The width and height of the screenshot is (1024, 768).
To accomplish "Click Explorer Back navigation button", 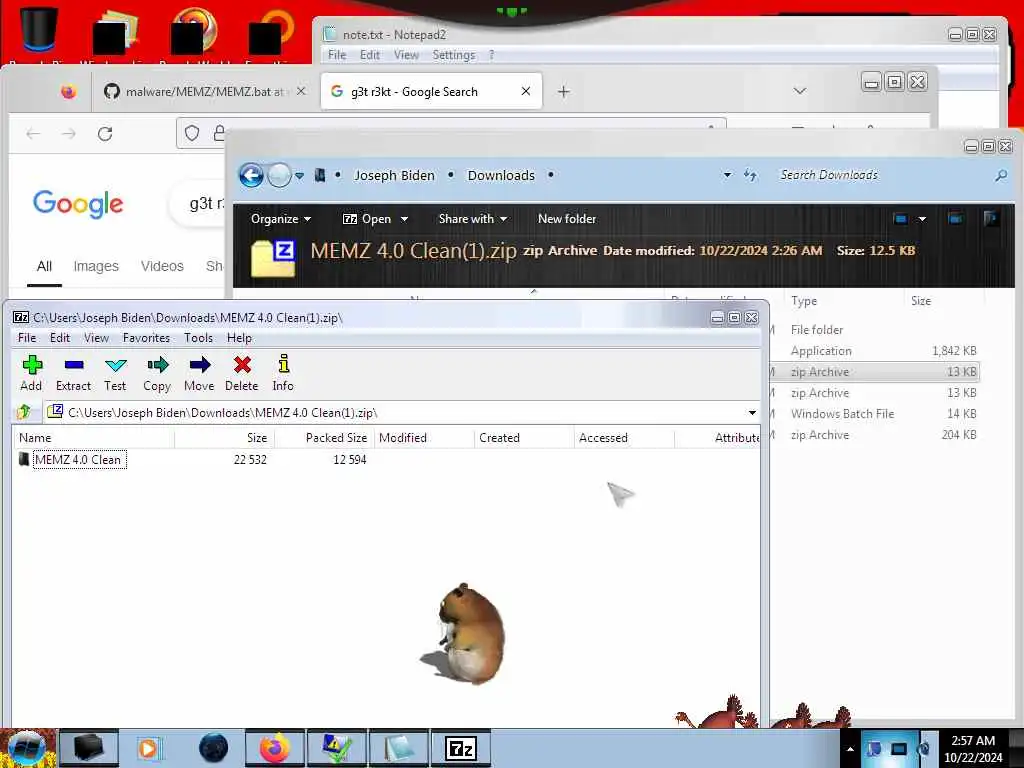I will tap(251, 175).
